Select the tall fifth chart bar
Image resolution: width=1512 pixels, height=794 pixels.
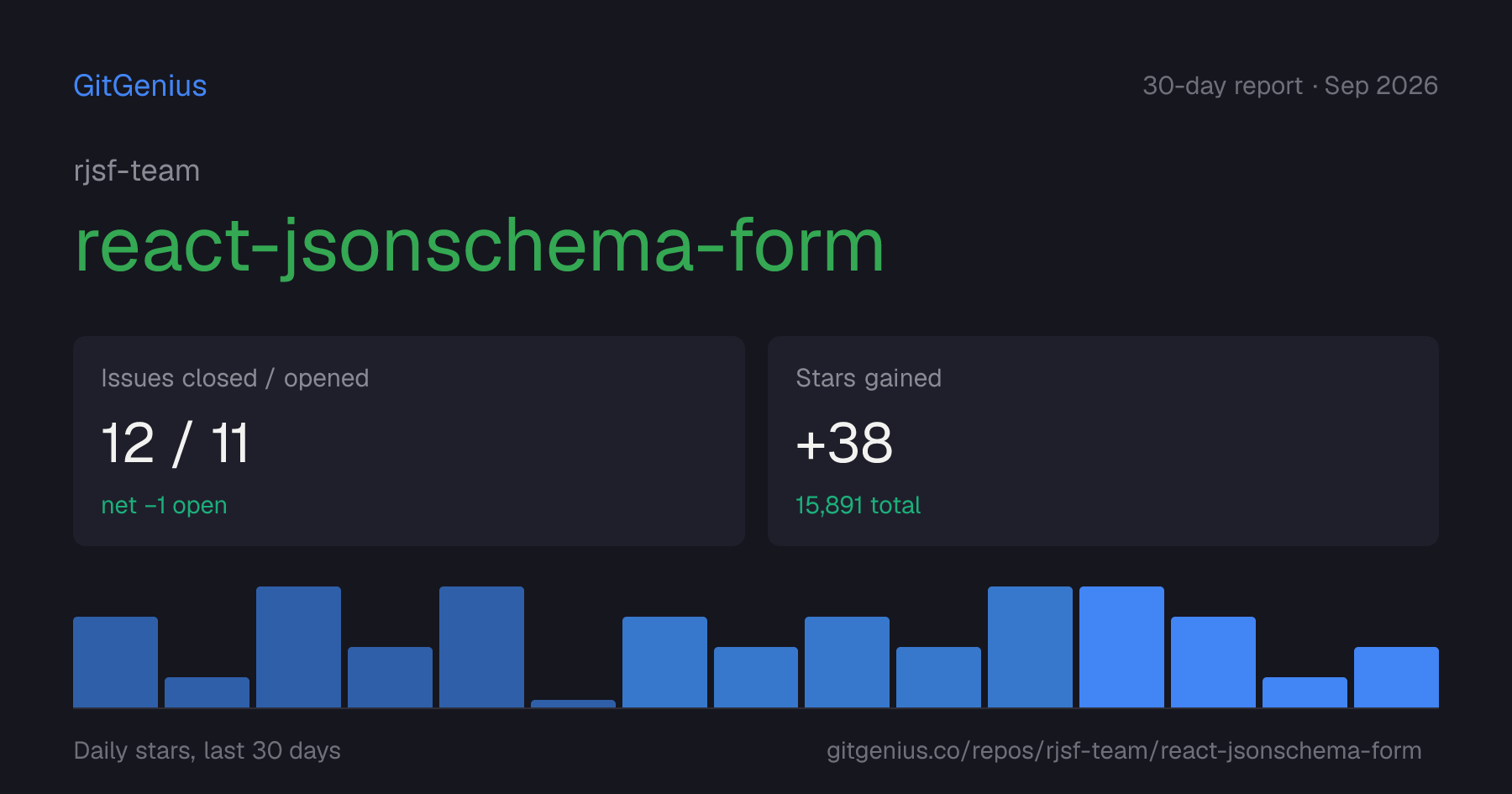(481, 647)
